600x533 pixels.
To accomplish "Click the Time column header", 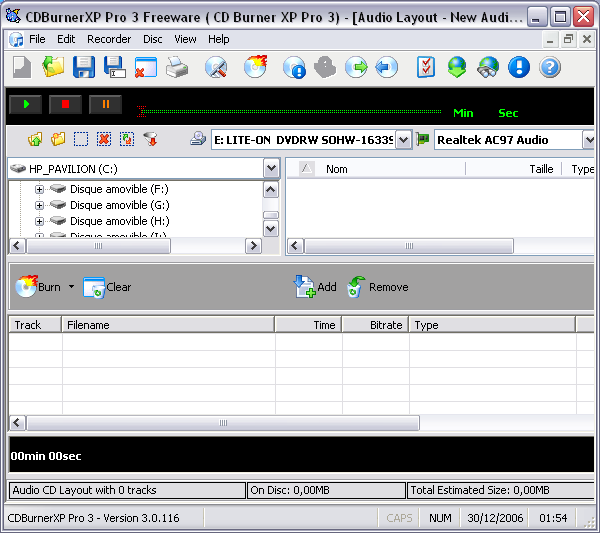I will 308,325.
